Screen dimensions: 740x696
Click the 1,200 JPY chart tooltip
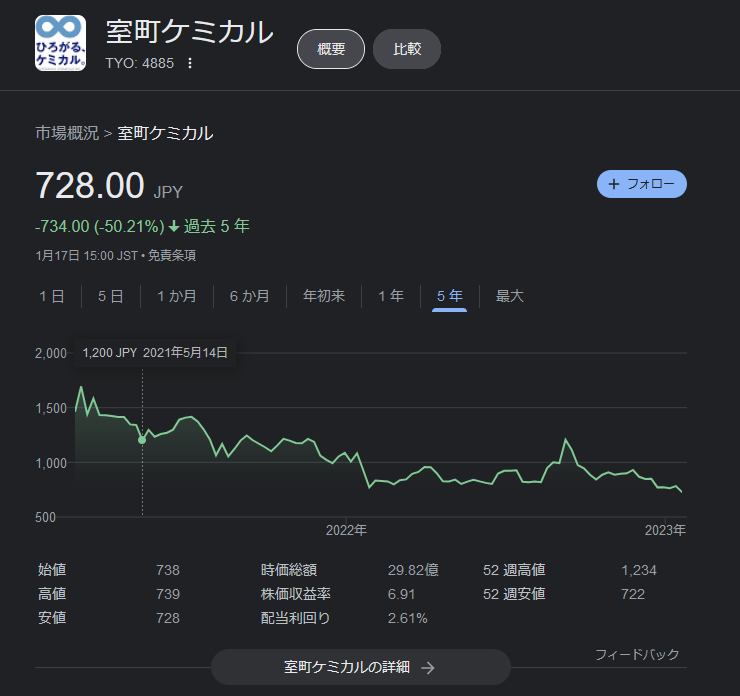coord(155,352)
